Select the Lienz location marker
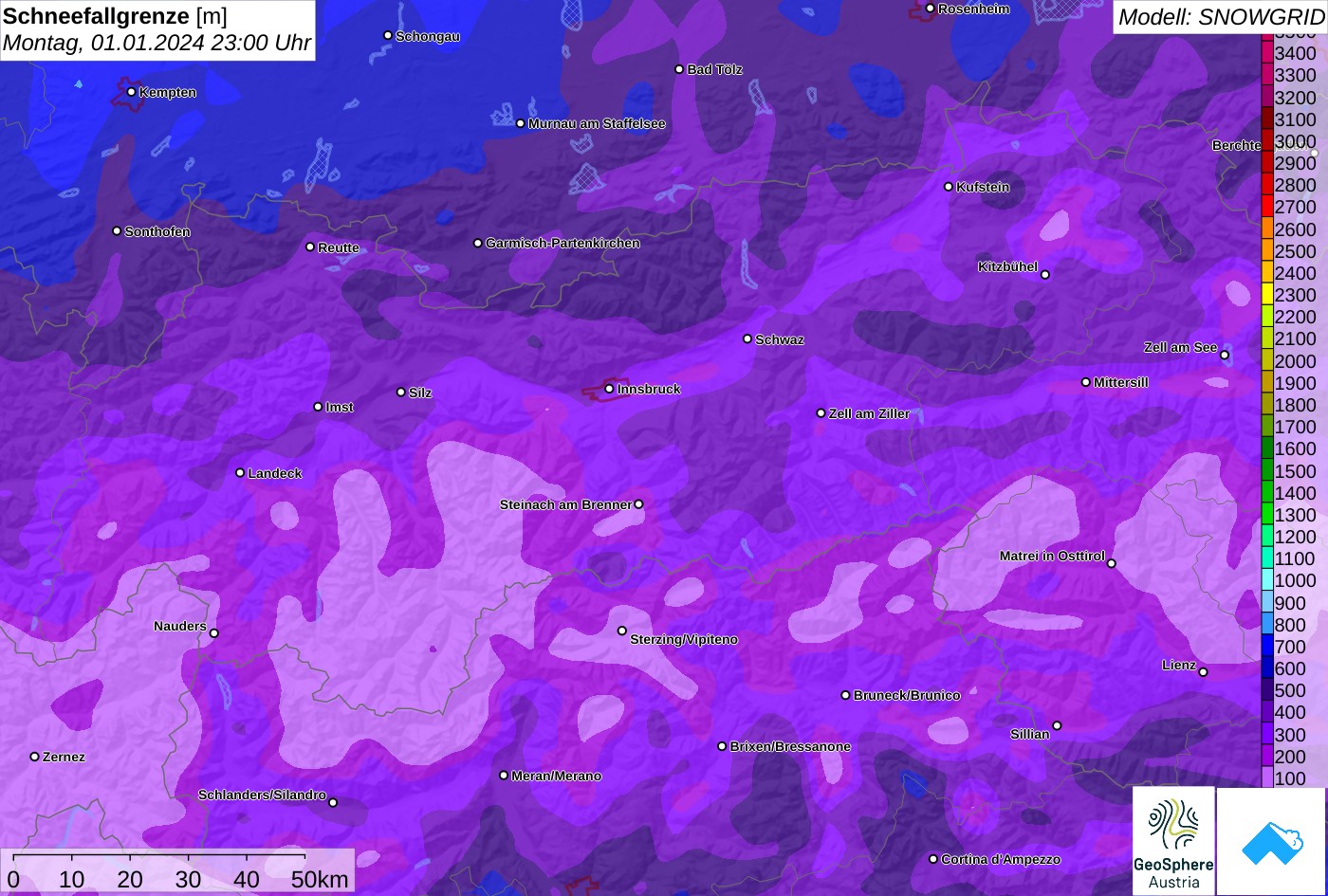This screenshot has height=896, width=1328. 1203,672
